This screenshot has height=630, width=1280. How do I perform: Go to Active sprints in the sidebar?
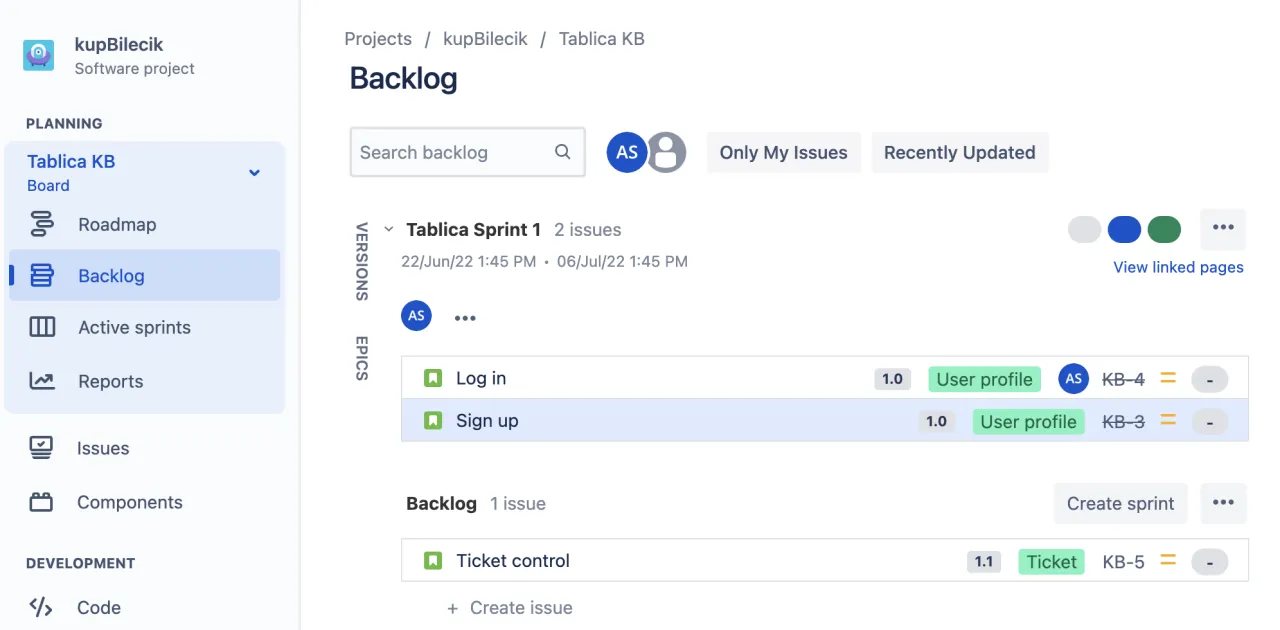click(134, 327)
